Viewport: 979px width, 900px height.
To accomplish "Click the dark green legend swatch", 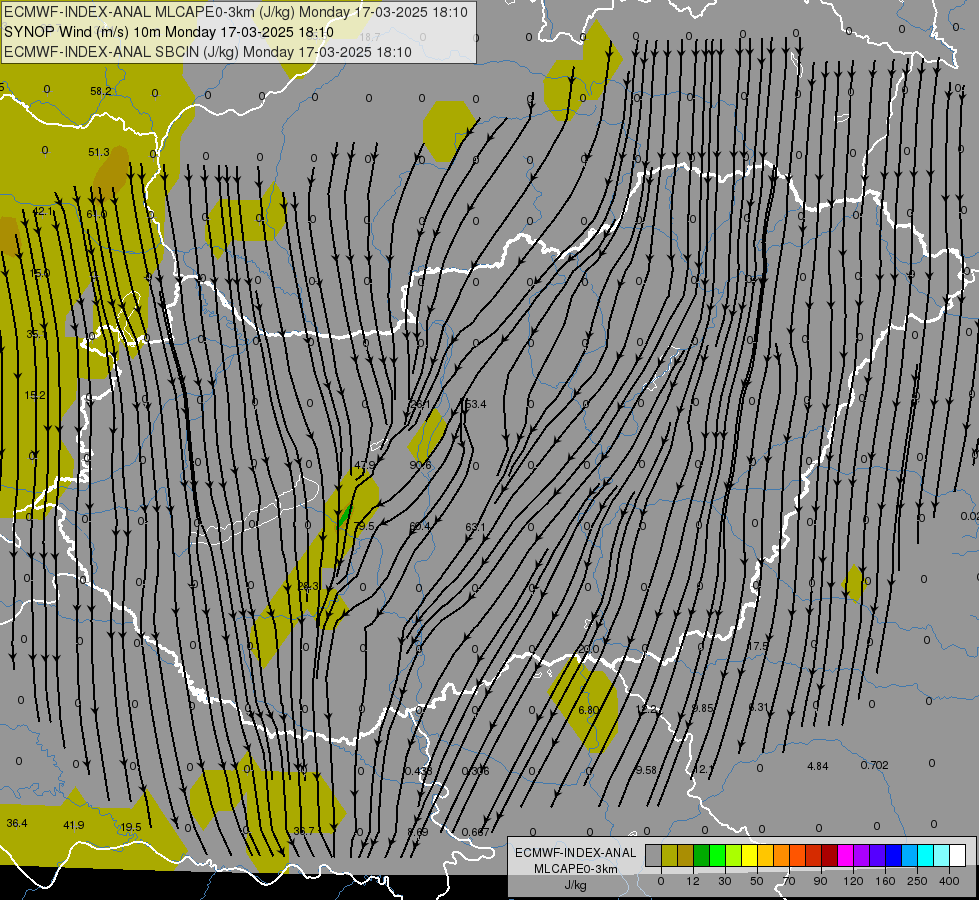I will tap(702, 855).
